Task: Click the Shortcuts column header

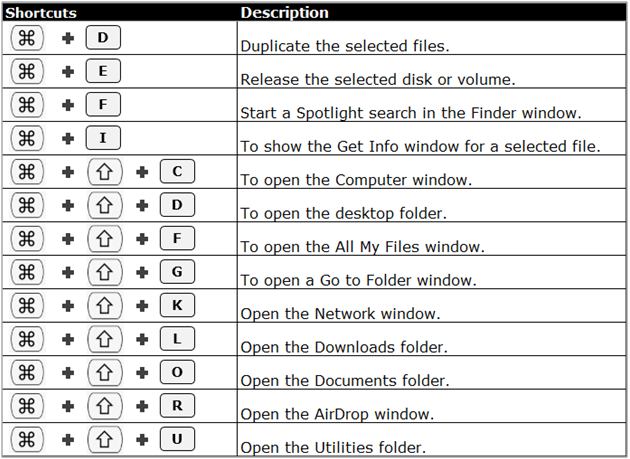Action: coord(41,12)
